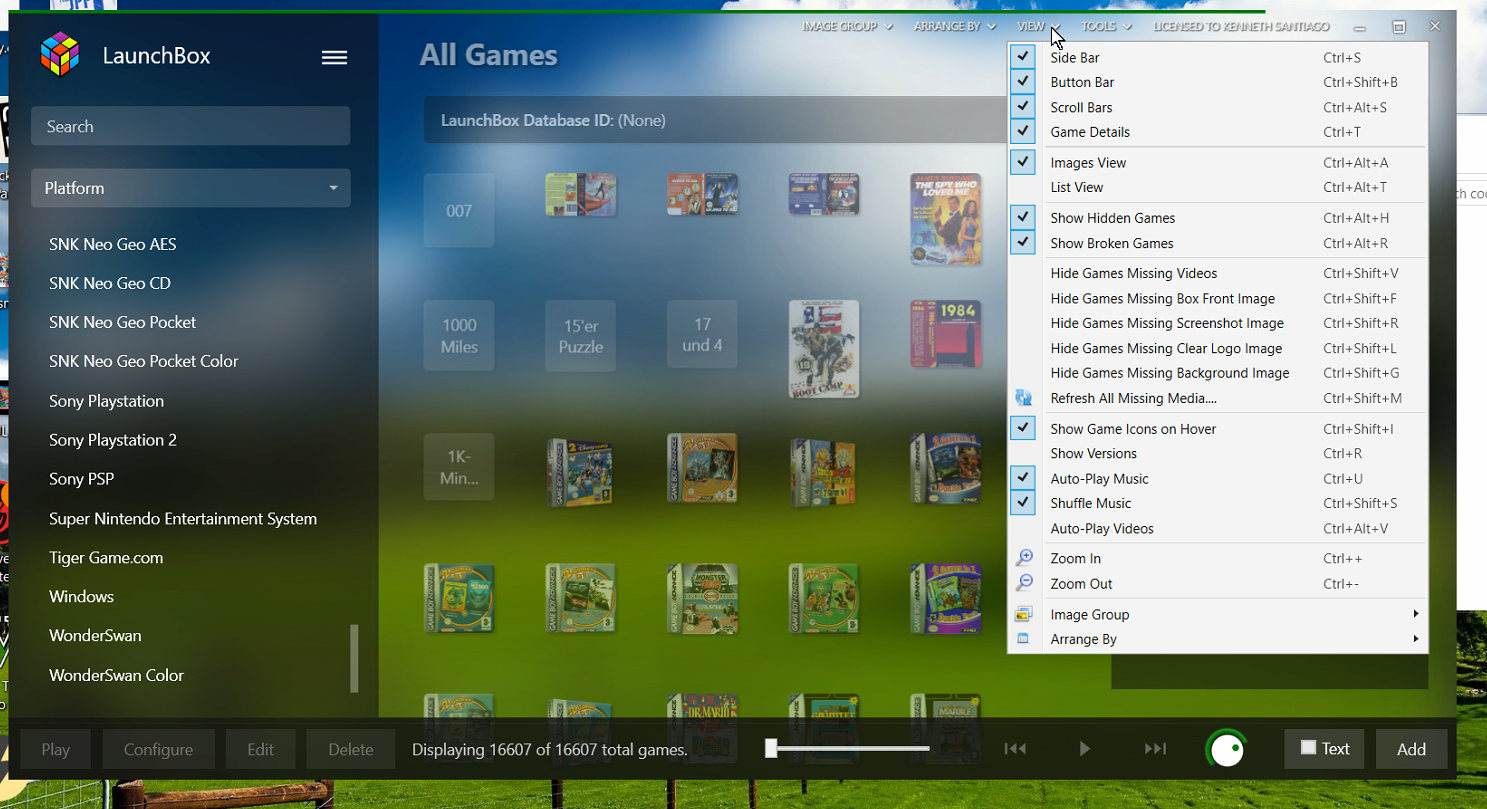
Task: Toggle Scroll Bars option
Action: (x=1023, y=106)
